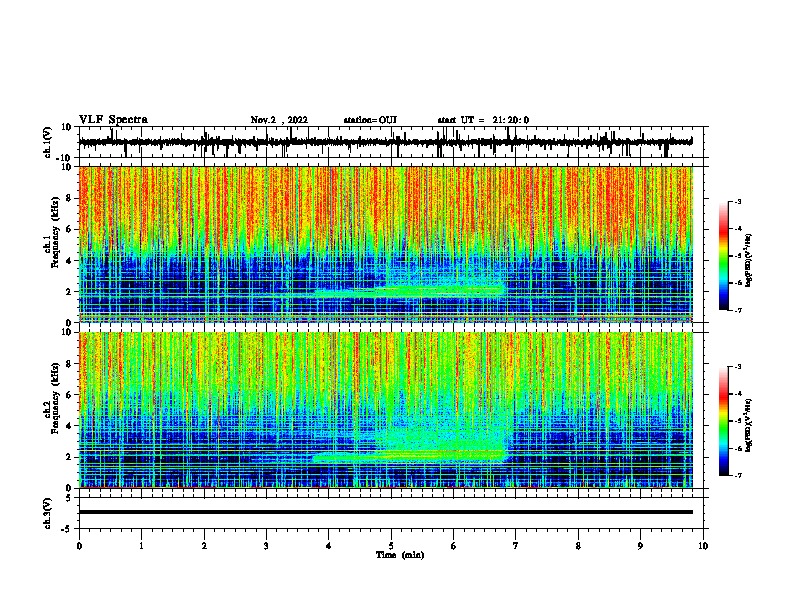Image resolution: width=792 pixels, height=612 pixels.
Task: Click the "5" tick on ch.3(V) axis
Action: 70,498
